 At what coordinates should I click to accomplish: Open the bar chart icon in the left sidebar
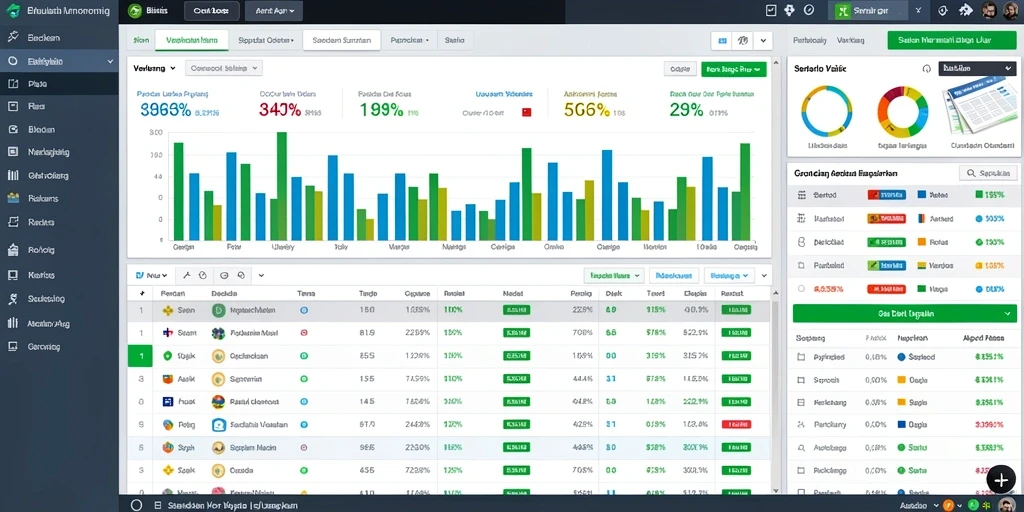tap(12, 175)
